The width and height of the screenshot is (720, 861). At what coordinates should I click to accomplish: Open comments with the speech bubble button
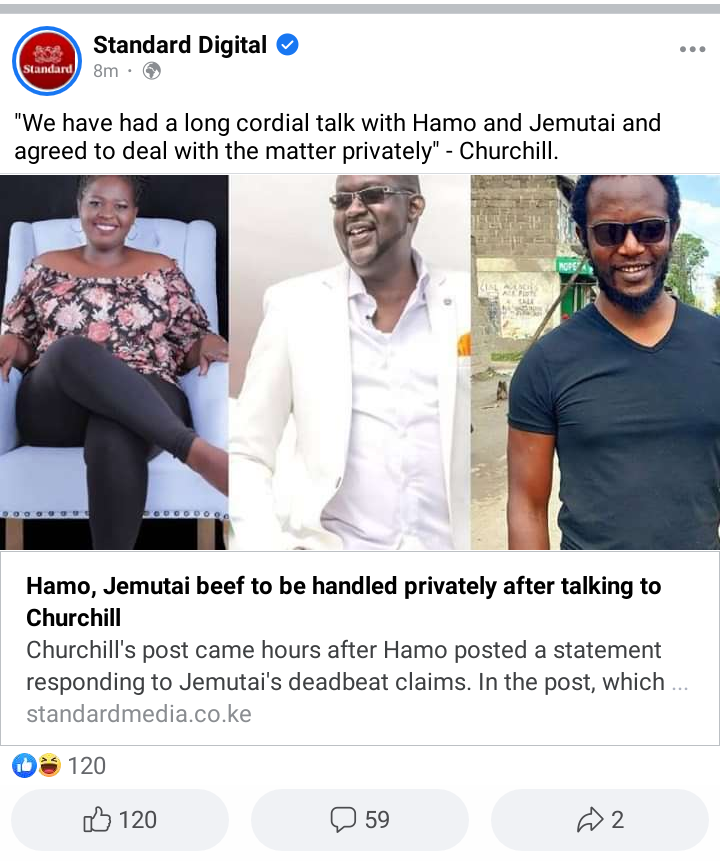click(360, 820)
